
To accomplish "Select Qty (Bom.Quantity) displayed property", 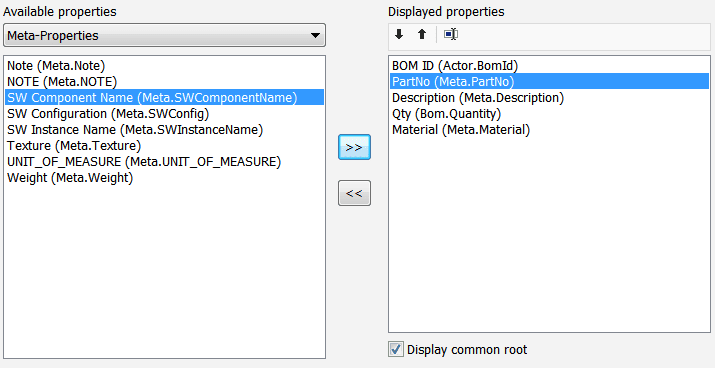I will (549, 114).
